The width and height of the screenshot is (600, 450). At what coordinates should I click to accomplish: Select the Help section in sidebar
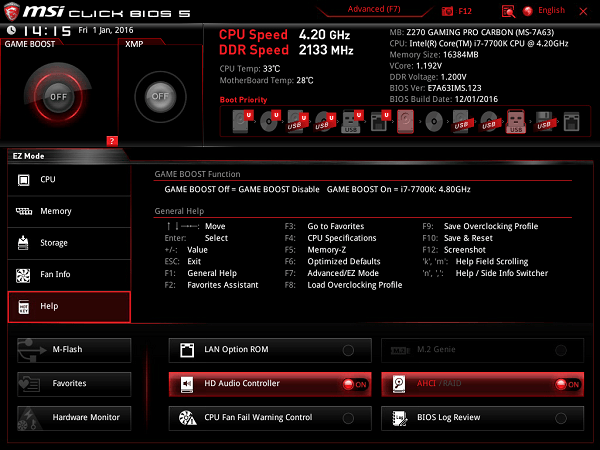coord(69,307)
